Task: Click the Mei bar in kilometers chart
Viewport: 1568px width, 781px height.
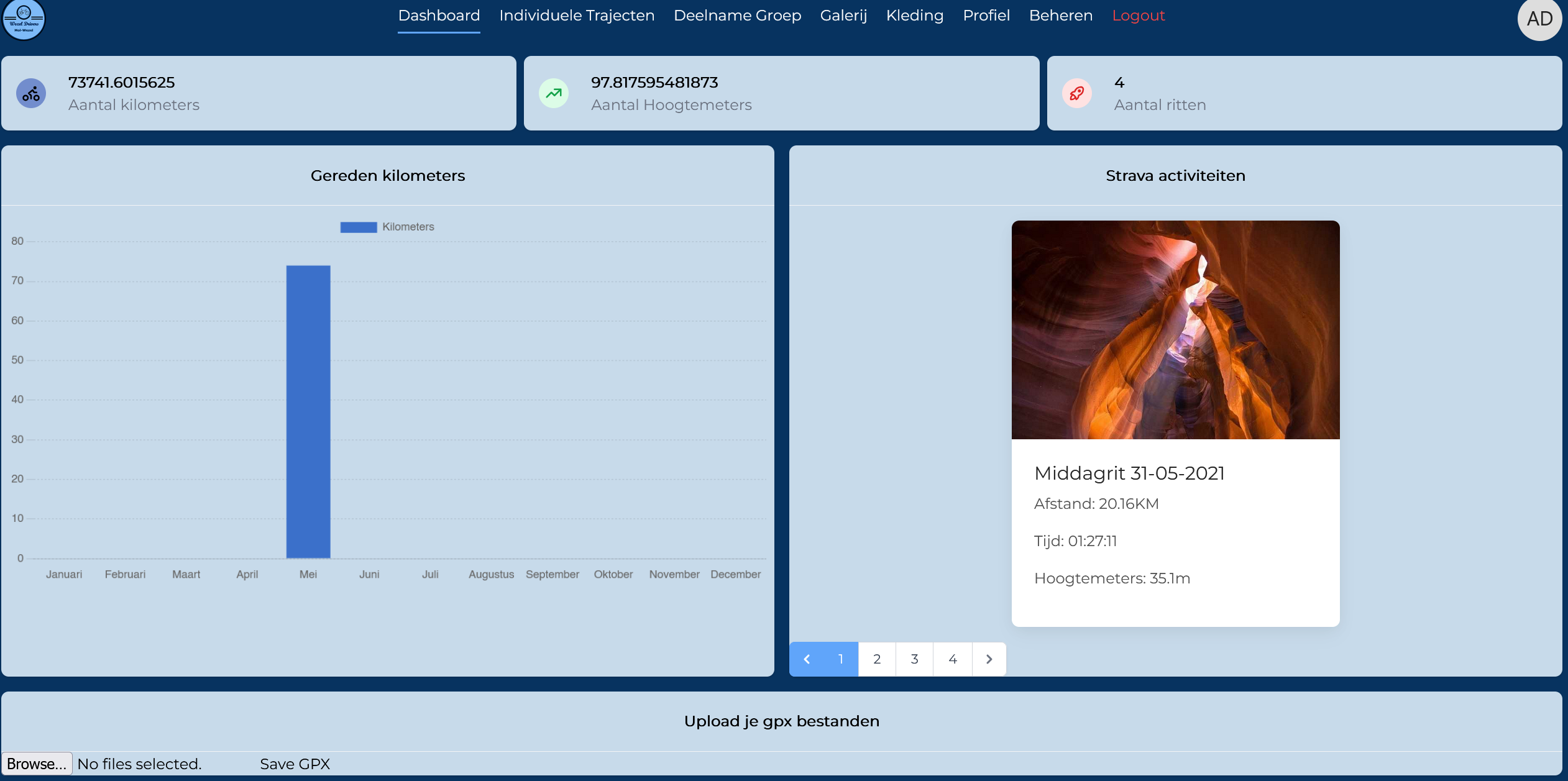Action: (x=308, y=412)
